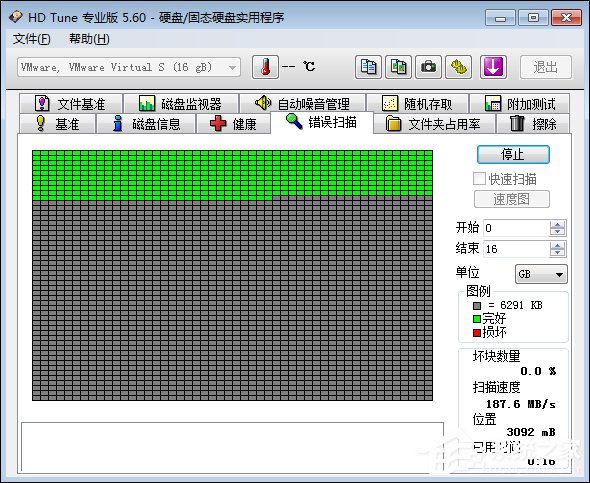Click the bad blocks value 0.0 %

tap(538, 371)
